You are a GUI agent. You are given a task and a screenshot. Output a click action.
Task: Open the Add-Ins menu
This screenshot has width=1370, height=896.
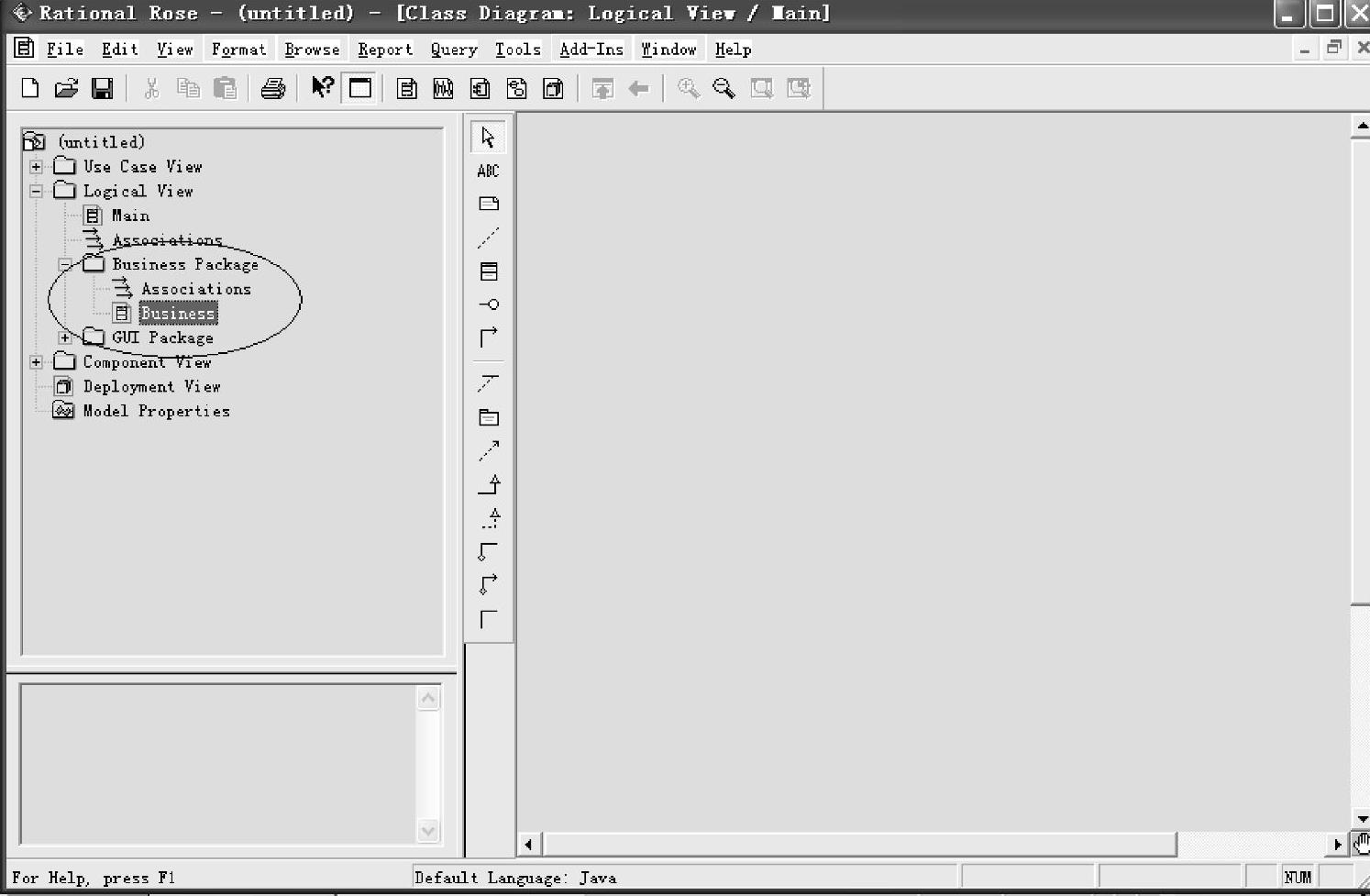pos(591,50)
